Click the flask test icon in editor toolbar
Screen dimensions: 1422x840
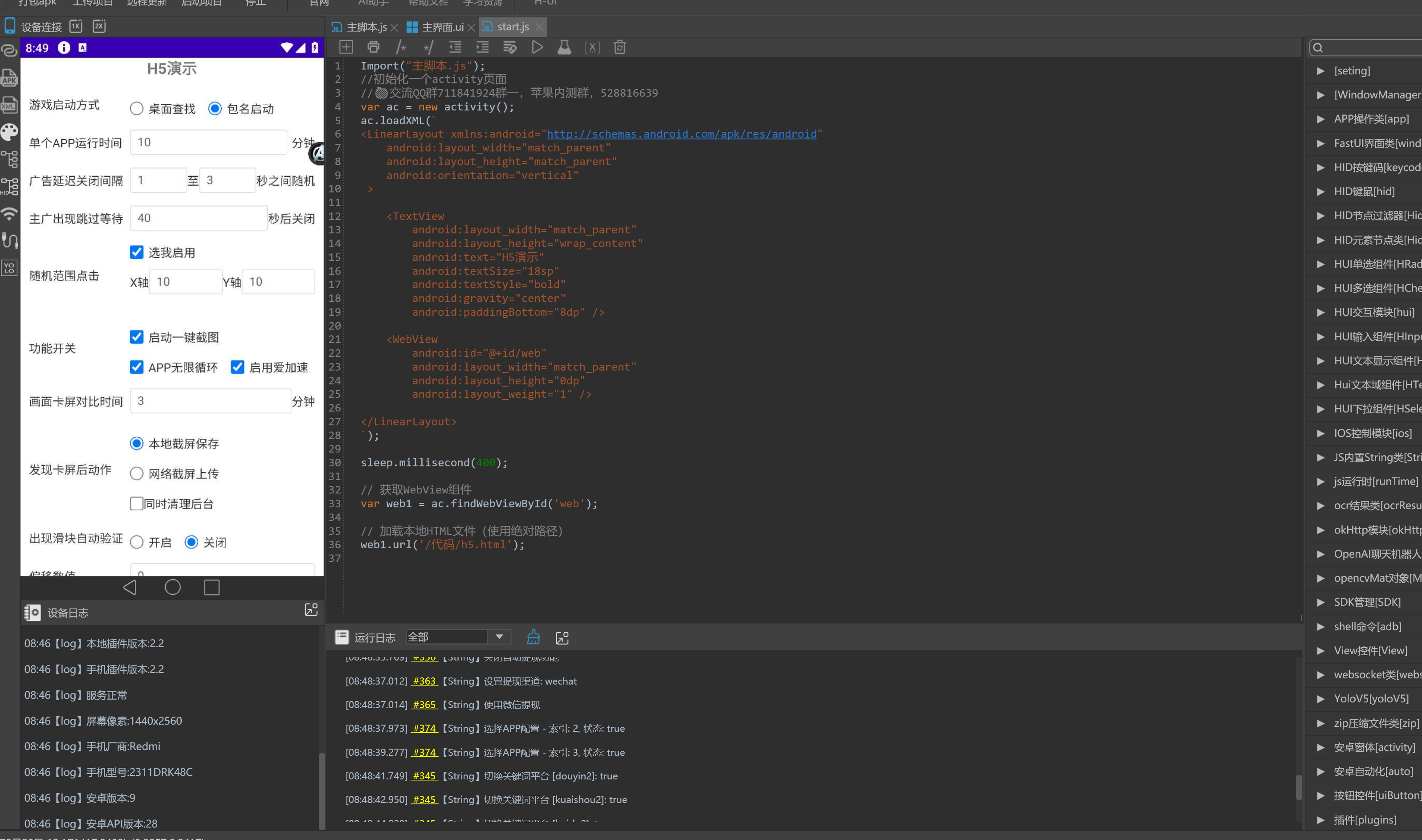[564, 48]
